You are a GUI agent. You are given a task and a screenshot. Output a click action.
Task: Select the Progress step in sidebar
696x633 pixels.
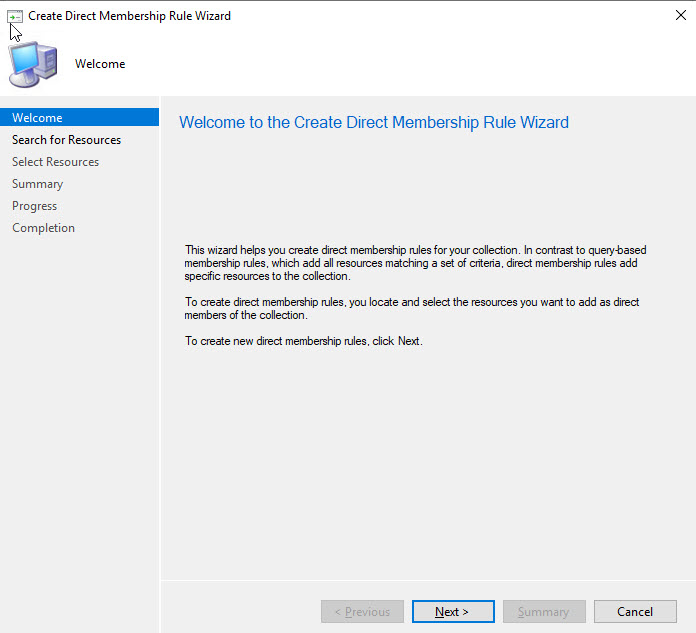(x=34, y=206)
